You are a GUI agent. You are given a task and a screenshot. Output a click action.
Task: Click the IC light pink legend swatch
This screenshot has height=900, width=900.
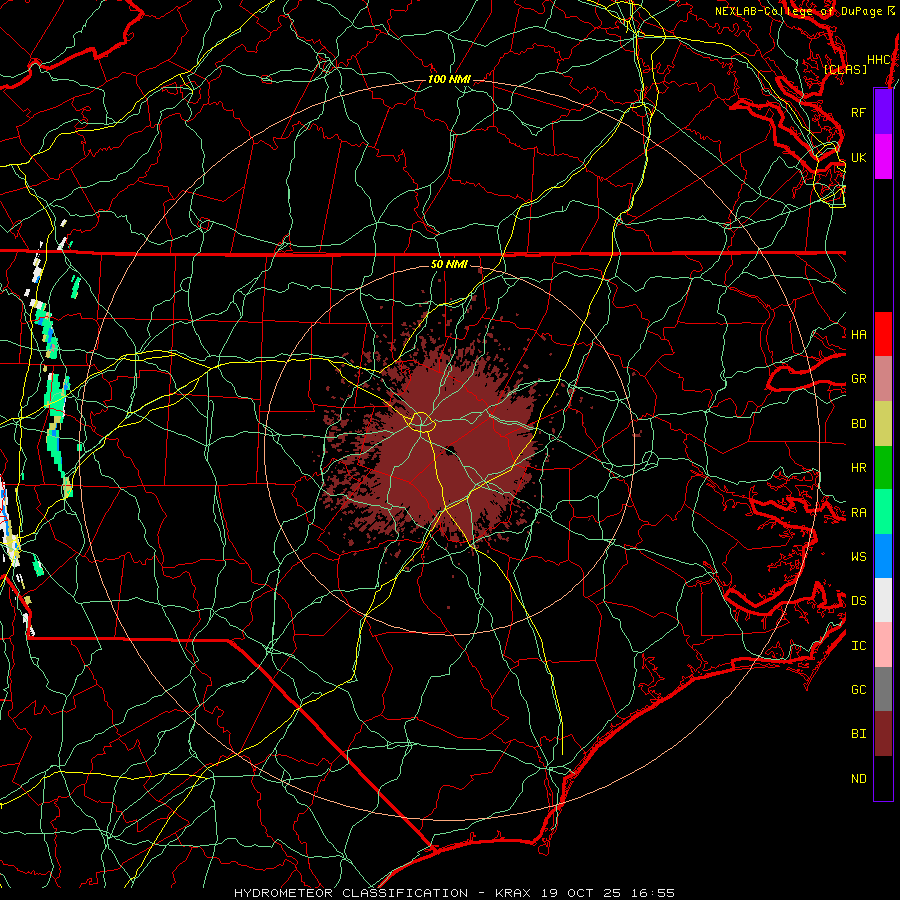pyautogui.click(x=883, y=645)
